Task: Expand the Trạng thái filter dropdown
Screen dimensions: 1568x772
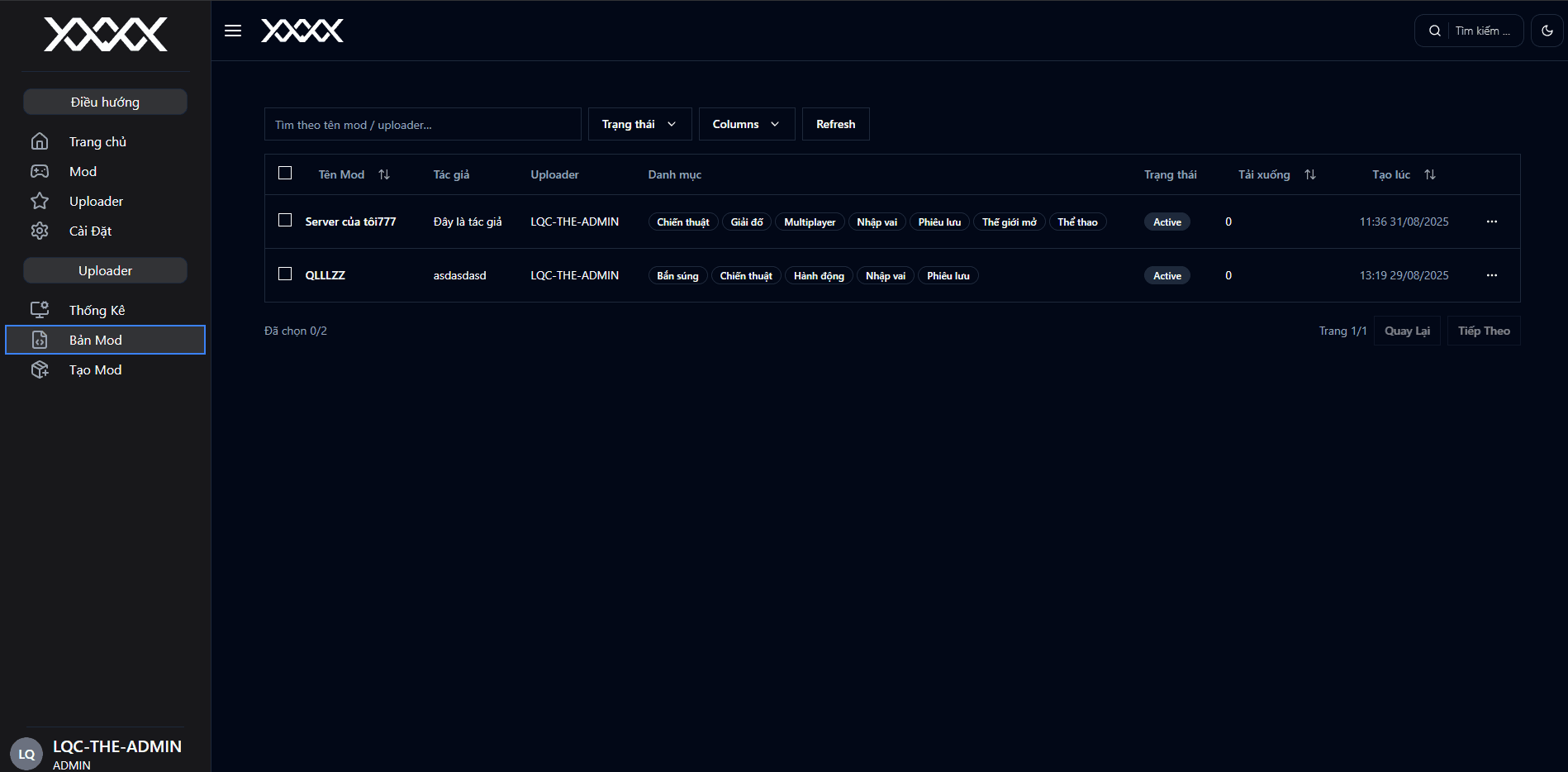Action: [x=639, y=124]
